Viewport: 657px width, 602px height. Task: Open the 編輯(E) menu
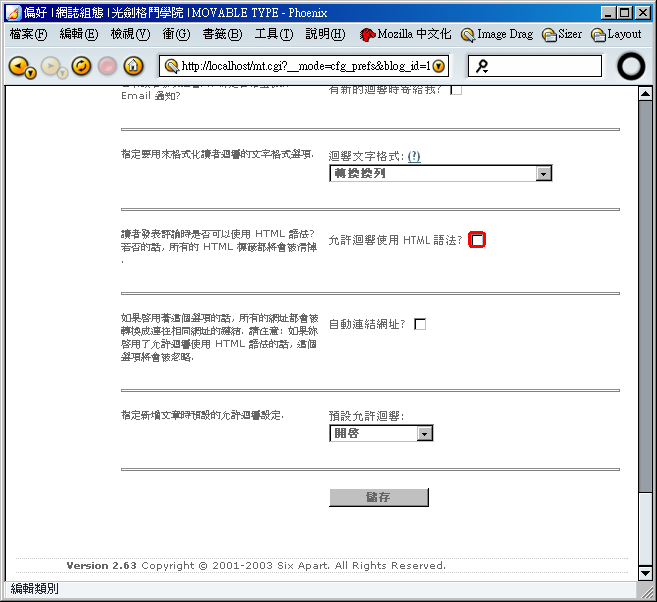click(x=79, y=34)
